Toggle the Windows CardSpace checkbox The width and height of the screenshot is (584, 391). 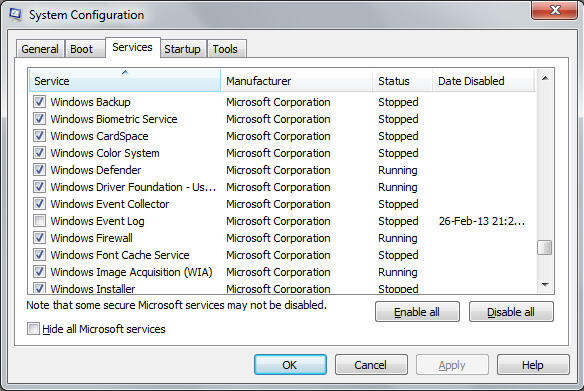coord(39,136)
